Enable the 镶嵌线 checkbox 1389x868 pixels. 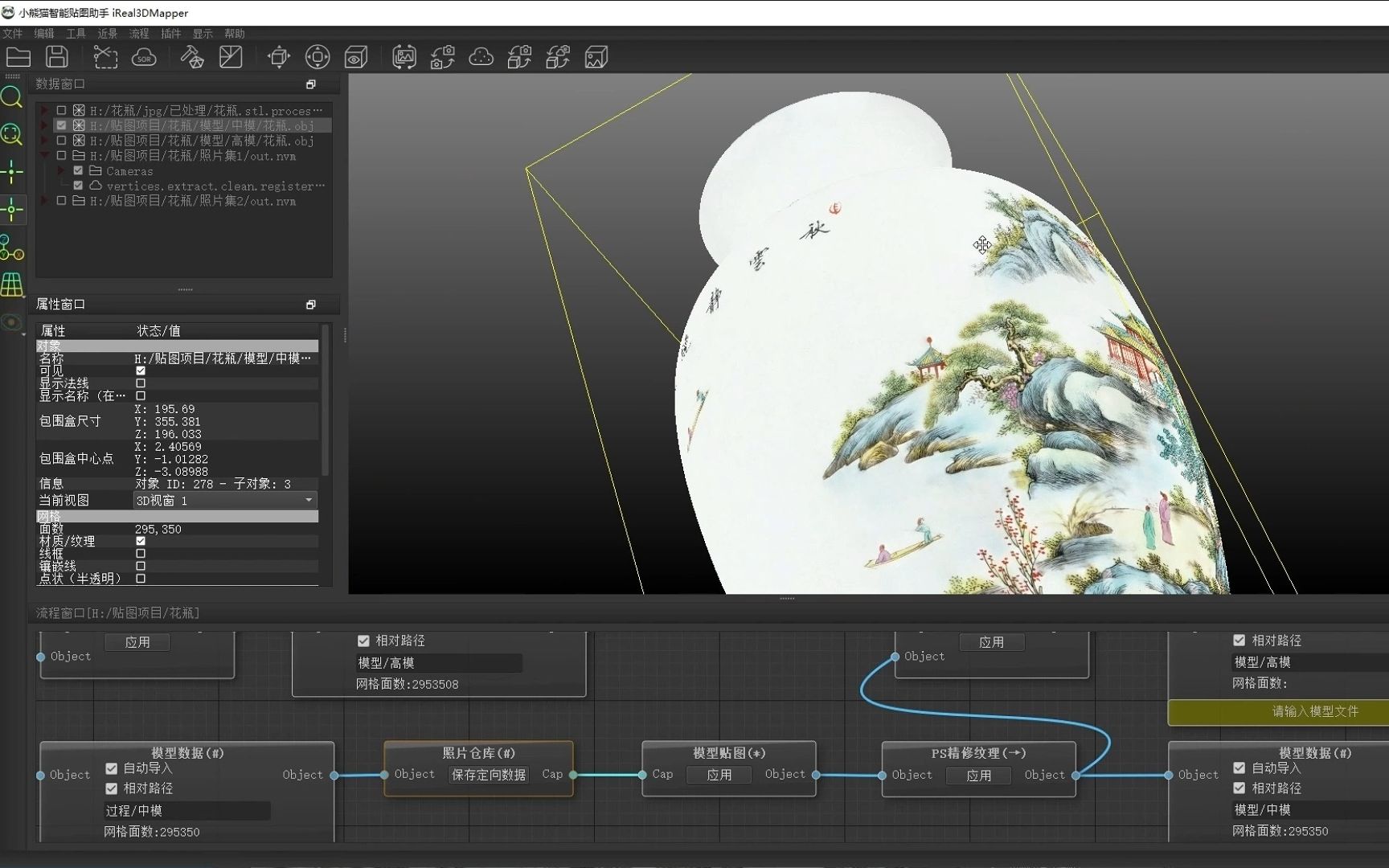click(x=141, y=566)
